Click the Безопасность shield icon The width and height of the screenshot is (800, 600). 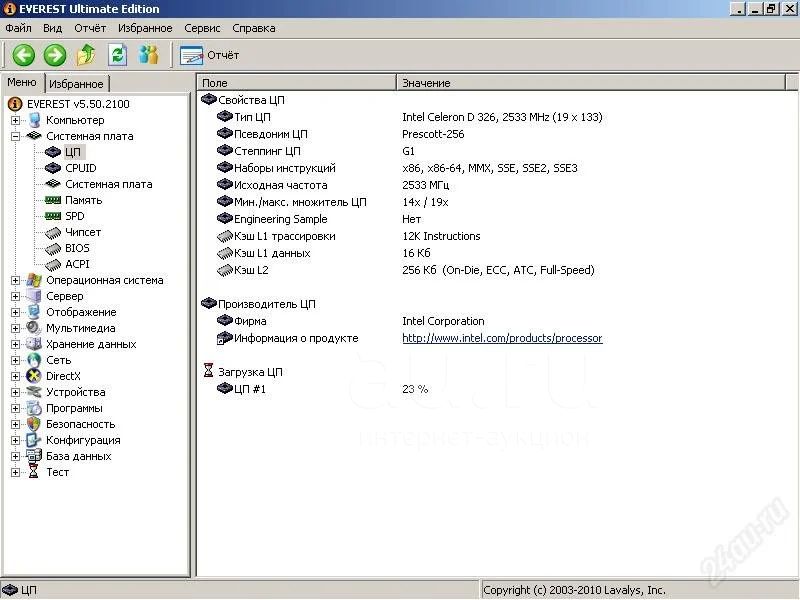34,424
